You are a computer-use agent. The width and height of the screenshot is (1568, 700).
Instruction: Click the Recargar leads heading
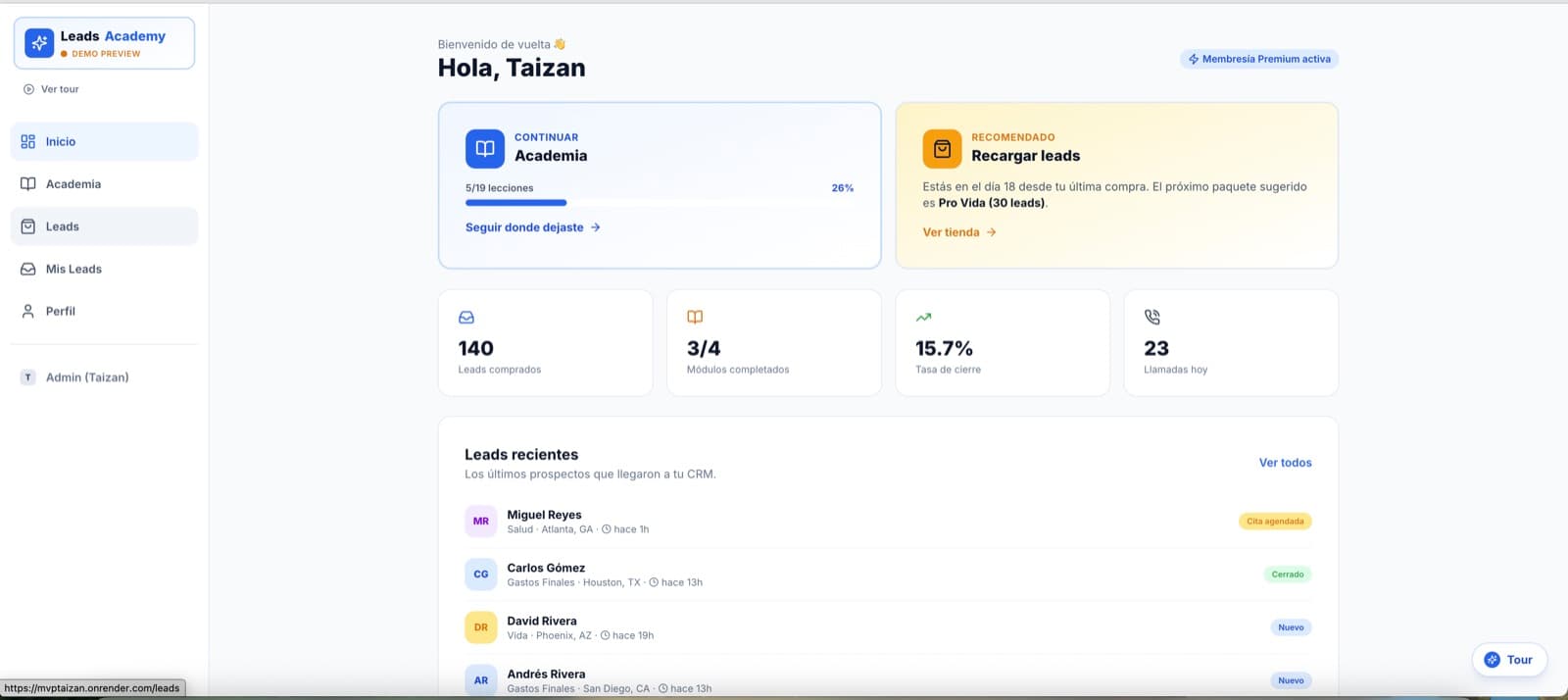[1026, 156]
